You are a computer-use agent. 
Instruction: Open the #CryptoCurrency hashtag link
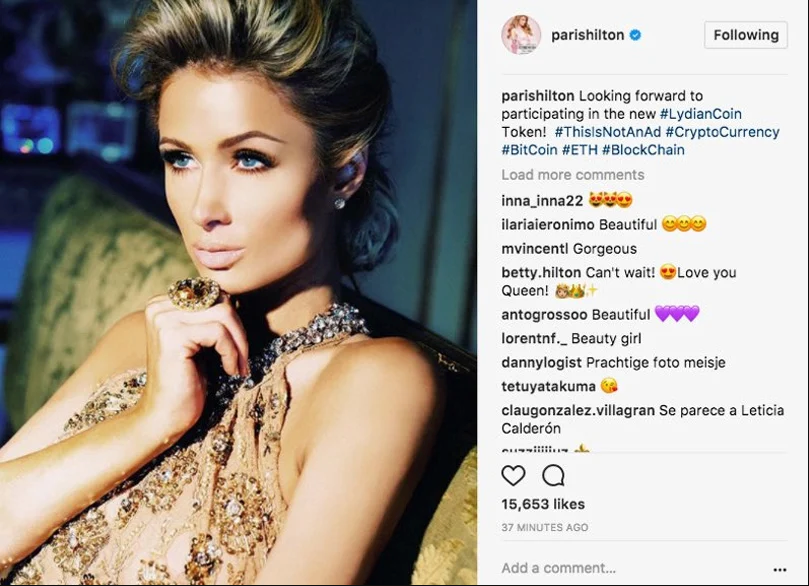point(722,132)
